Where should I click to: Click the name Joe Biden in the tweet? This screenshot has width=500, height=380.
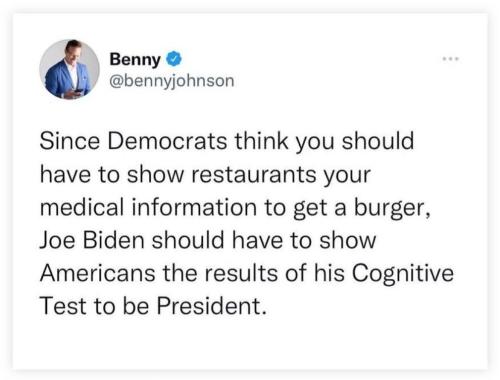tap(92, 240)
